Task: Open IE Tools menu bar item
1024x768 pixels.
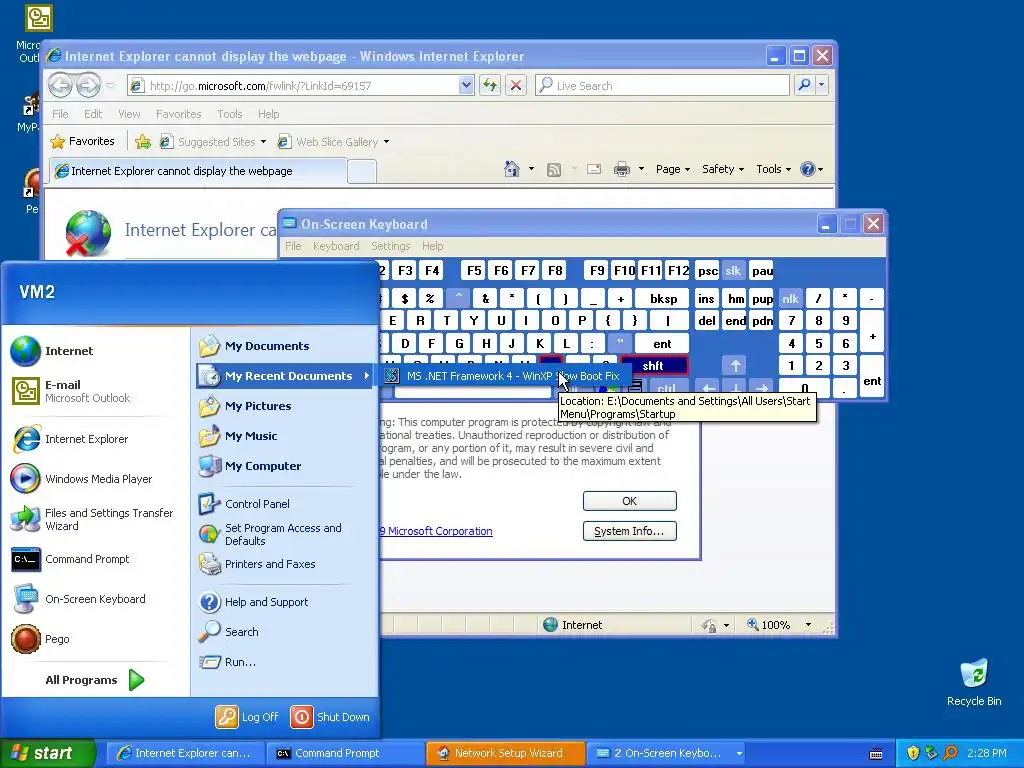Action: pyautogui.click(x=229, y=114)
